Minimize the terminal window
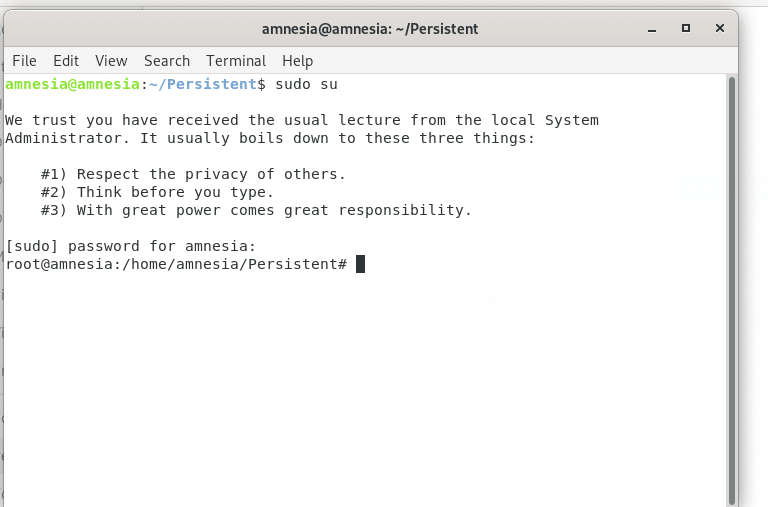The image size is (768, 507). [x=651, y=29]
